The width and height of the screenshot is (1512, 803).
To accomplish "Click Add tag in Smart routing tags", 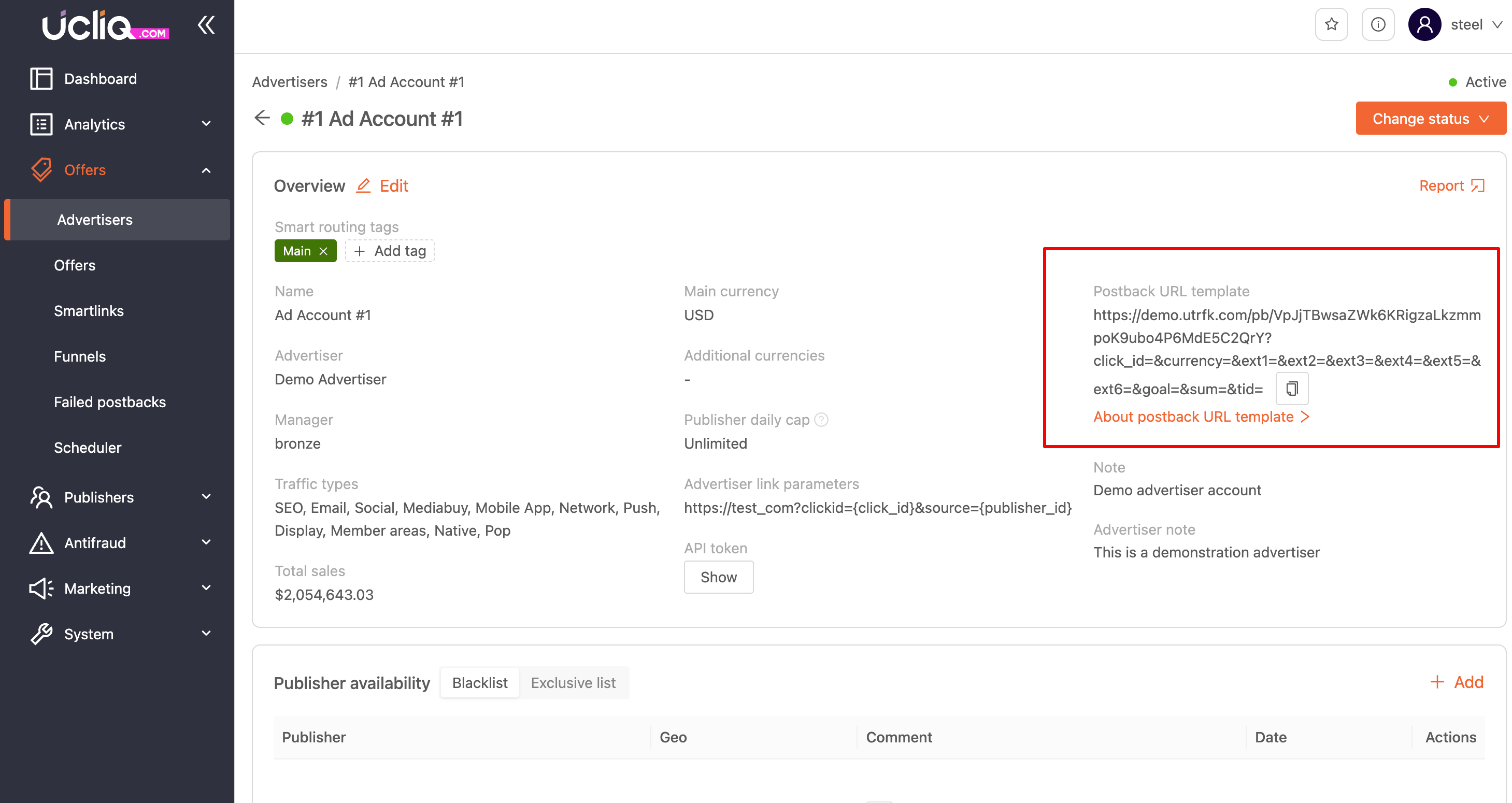I will click(390, 251).
